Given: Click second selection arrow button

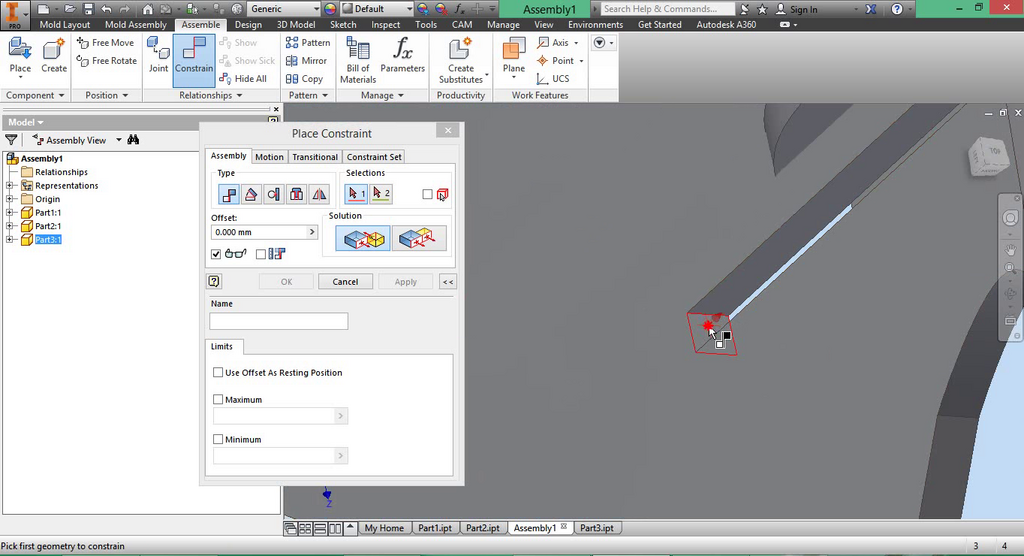Looking at the screenshot, I should pyautogui.click(x=381, y=194).
